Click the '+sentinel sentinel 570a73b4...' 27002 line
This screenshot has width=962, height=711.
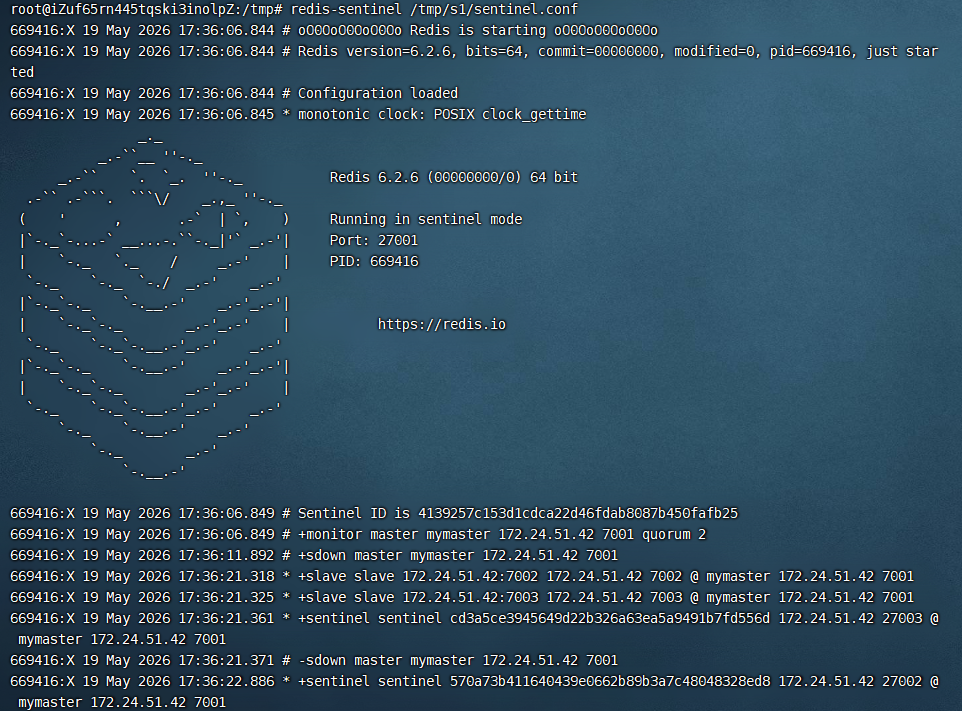pos(474,691)
